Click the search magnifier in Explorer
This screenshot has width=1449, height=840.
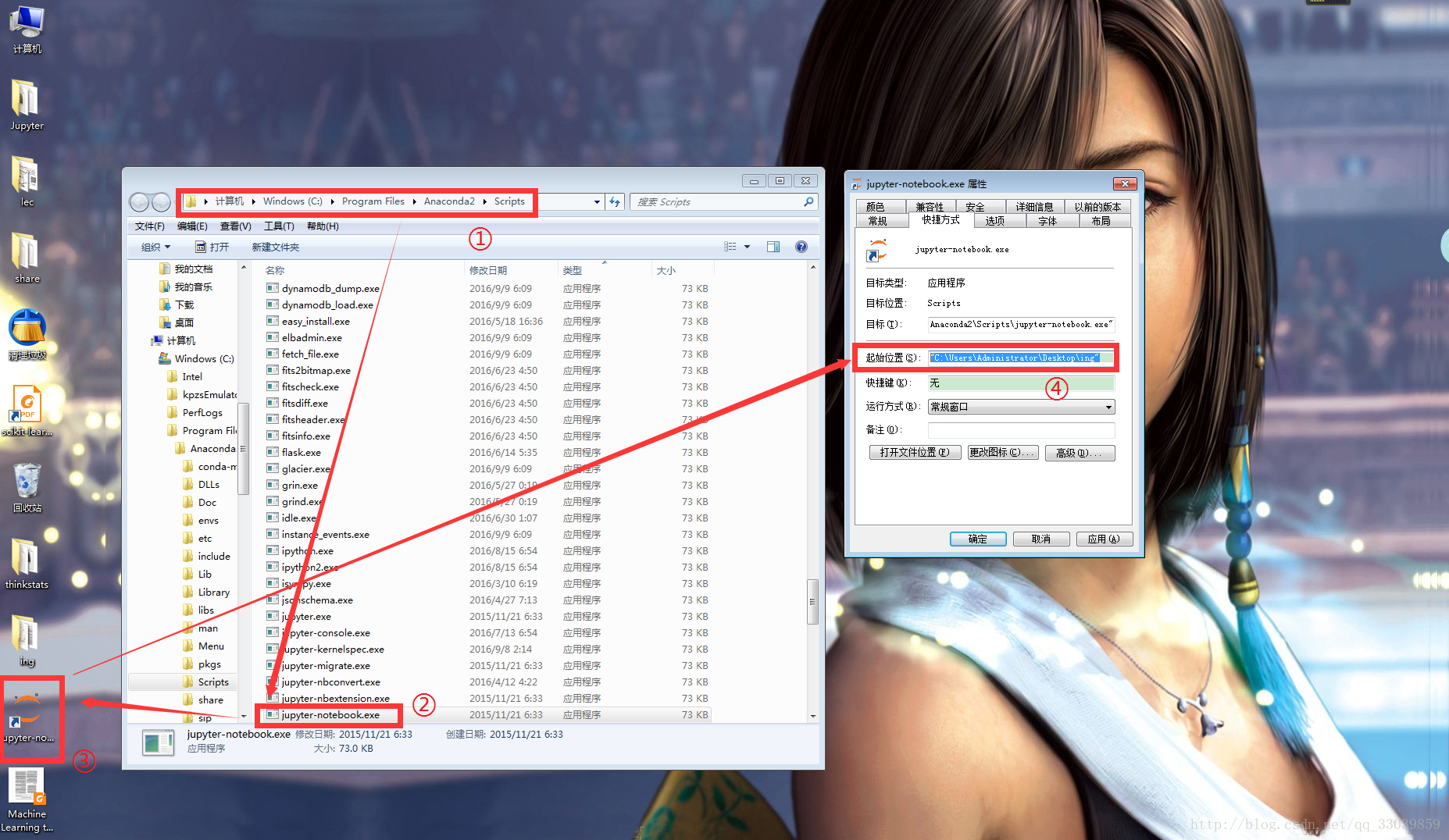point(808,201)
